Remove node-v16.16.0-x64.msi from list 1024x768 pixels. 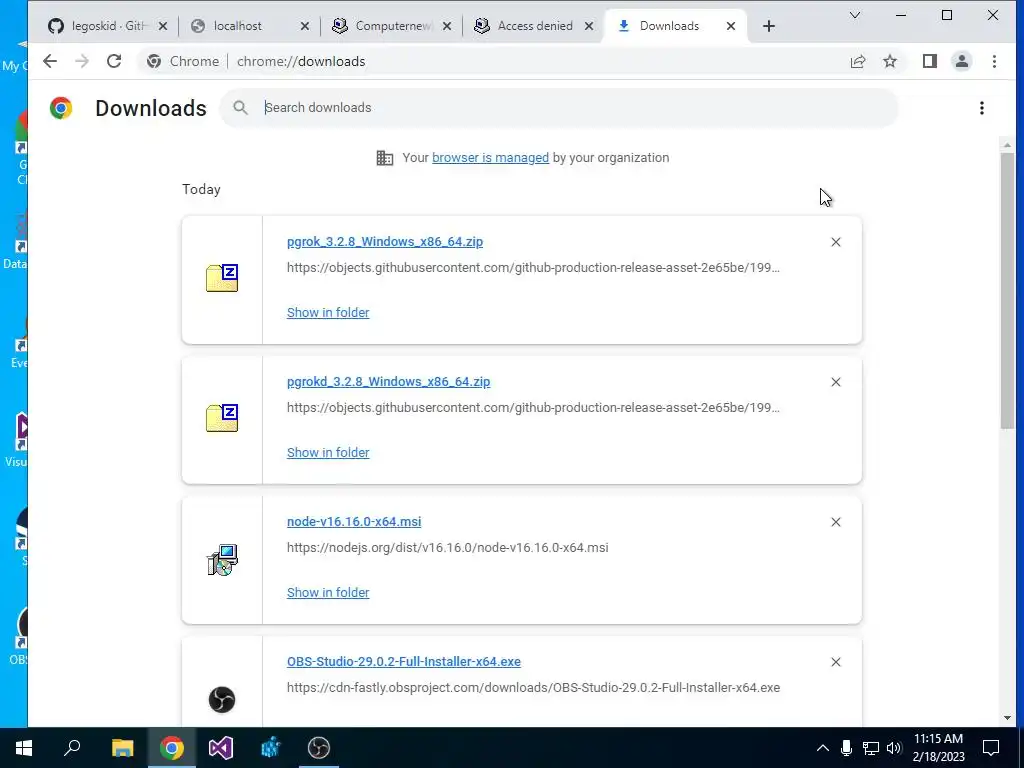pos(836,522)
